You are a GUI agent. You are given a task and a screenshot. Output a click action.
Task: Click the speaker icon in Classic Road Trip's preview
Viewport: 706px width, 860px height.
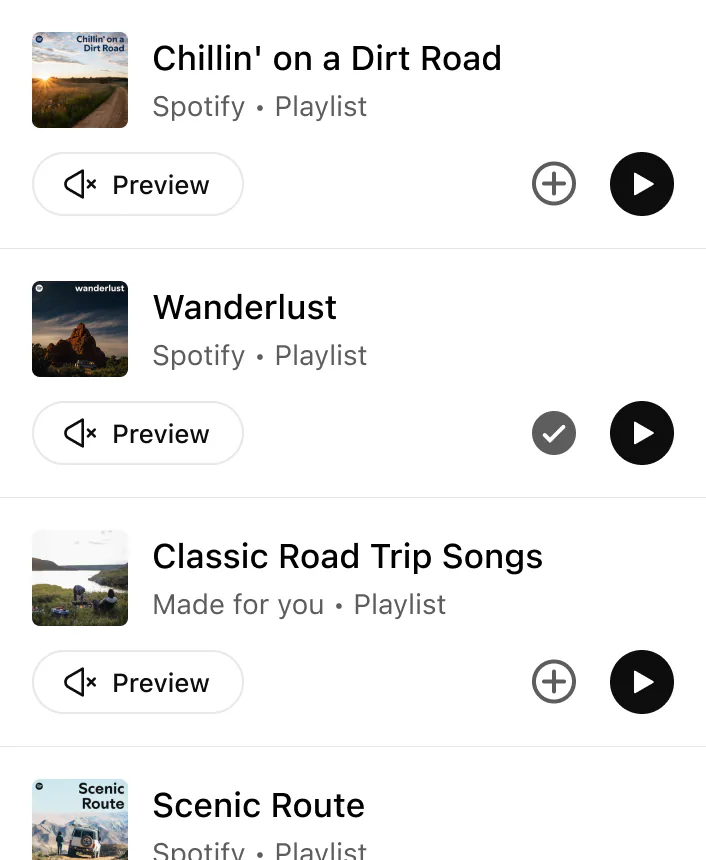[x=80, y=682]
